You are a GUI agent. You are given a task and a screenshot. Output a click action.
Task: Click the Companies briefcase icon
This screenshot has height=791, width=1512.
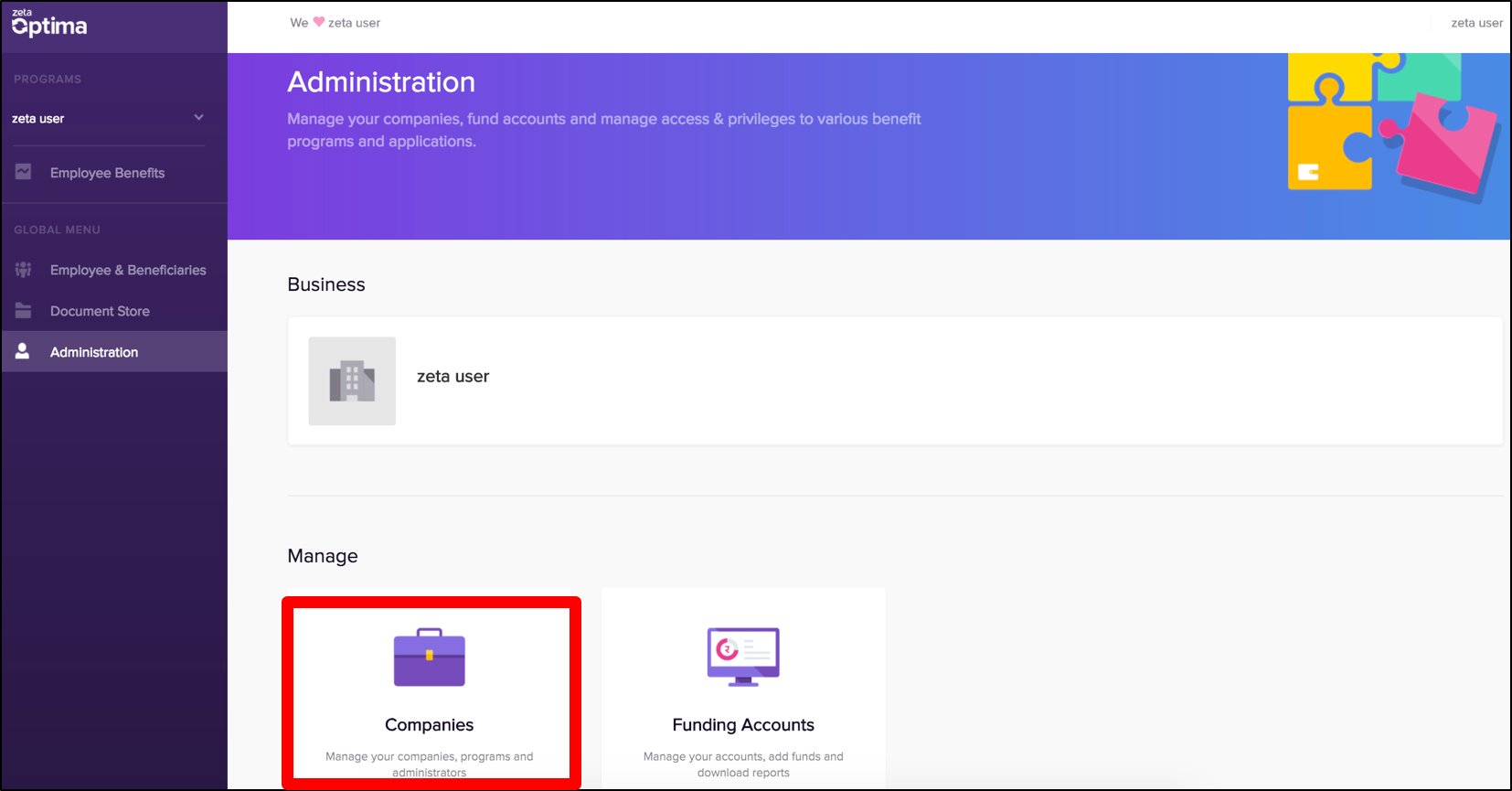point(430,657)
